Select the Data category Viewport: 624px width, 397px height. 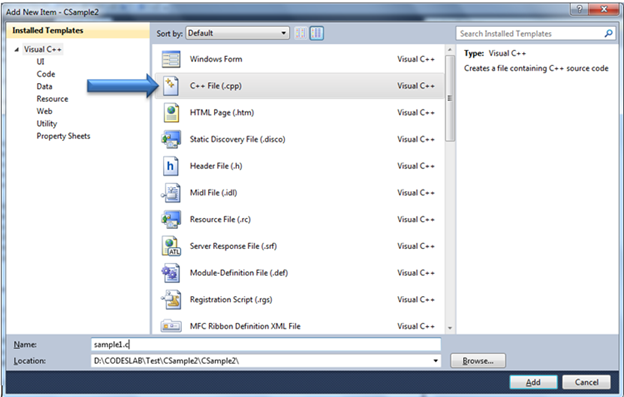(44, 86)
